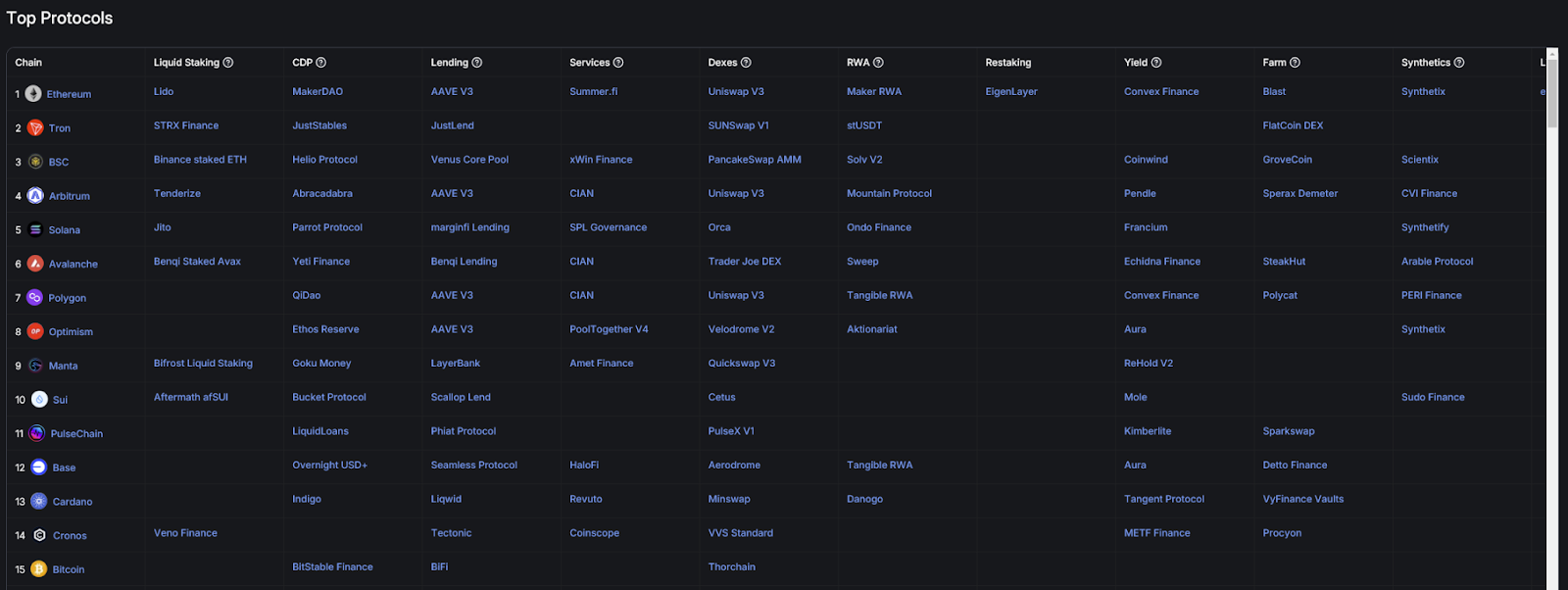Click the Avalanche chain logo icon
Screen dimensions: 1568x590
(x=35, y=264)
